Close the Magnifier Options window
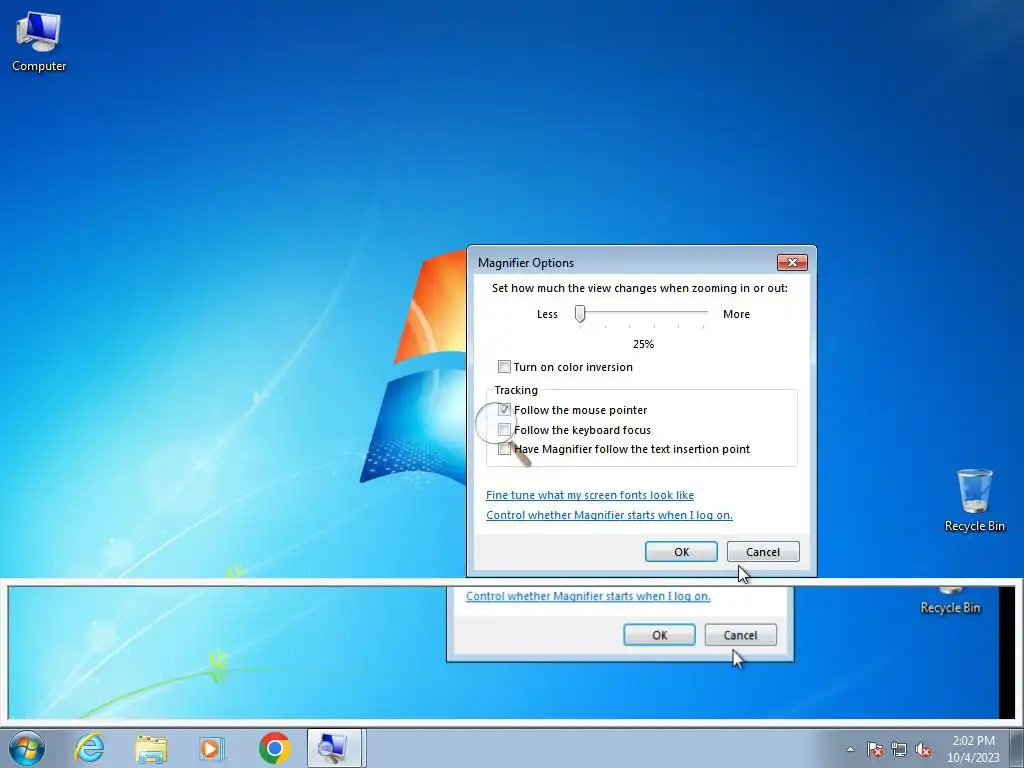 (792, 262)
